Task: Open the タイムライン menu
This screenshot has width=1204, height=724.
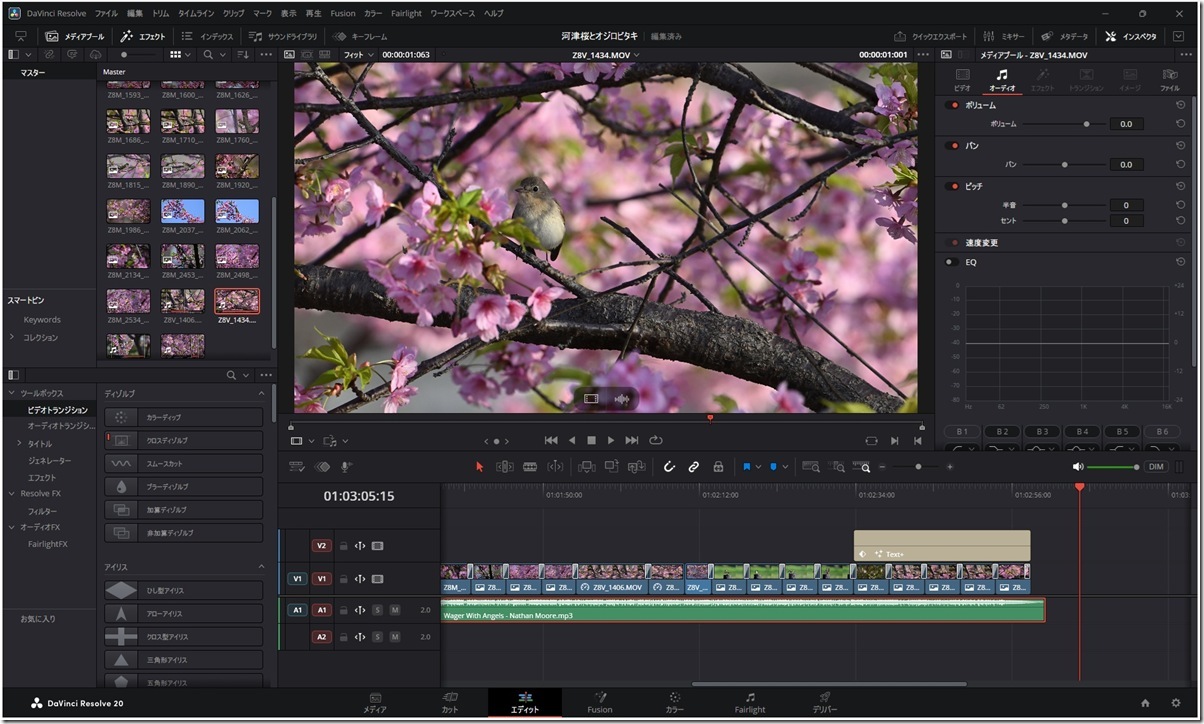Action: 195,14
